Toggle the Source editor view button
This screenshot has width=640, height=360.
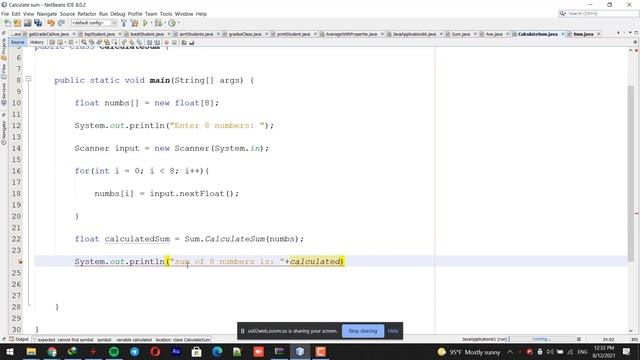(17, 42)
